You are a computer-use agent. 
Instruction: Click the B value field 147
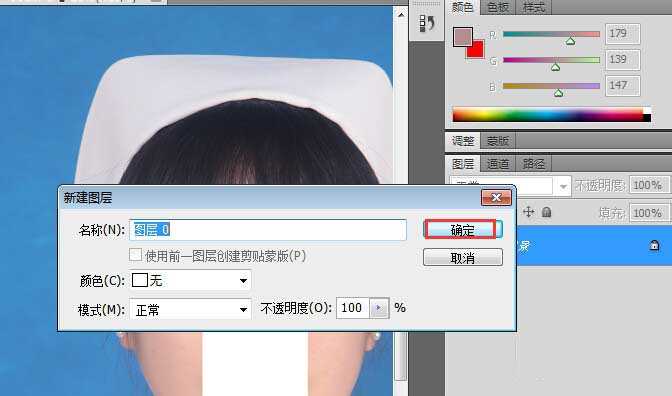tap(622, 85)
